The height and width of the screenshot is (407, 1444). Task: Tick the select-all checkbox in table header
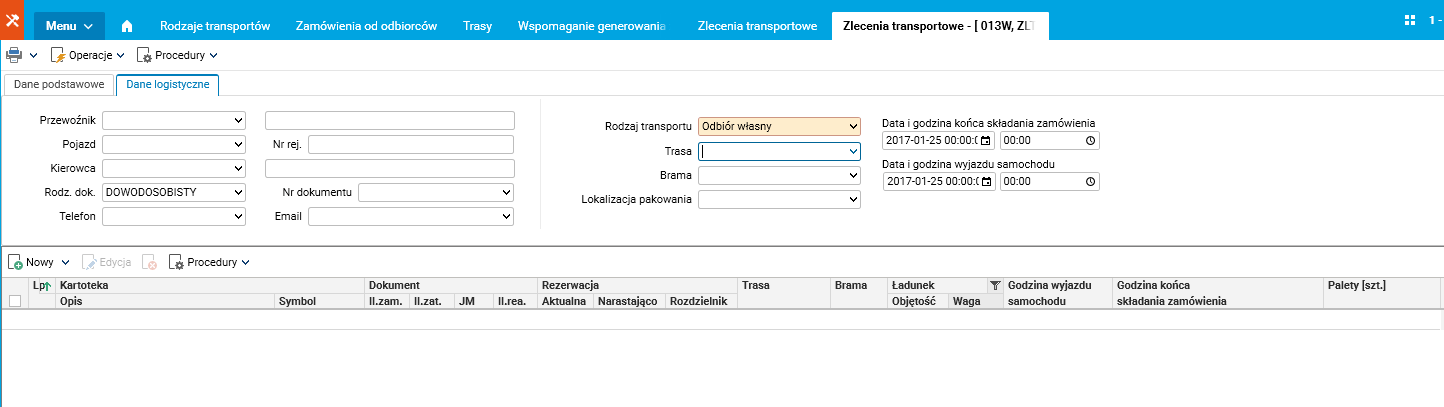(14, 301)
